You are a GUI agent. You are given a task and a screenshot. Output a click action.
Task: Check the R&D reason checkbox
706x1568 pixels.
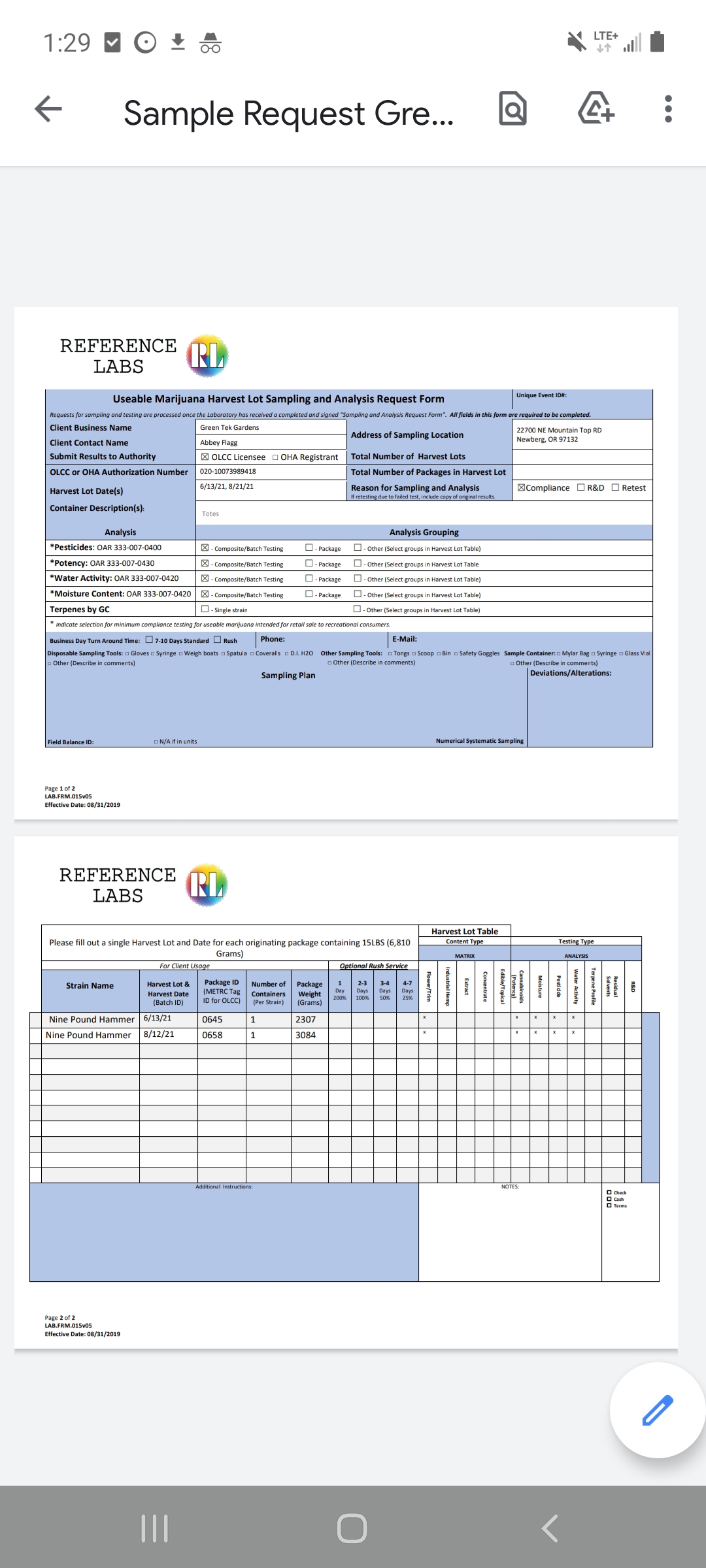tap(581, 487)
